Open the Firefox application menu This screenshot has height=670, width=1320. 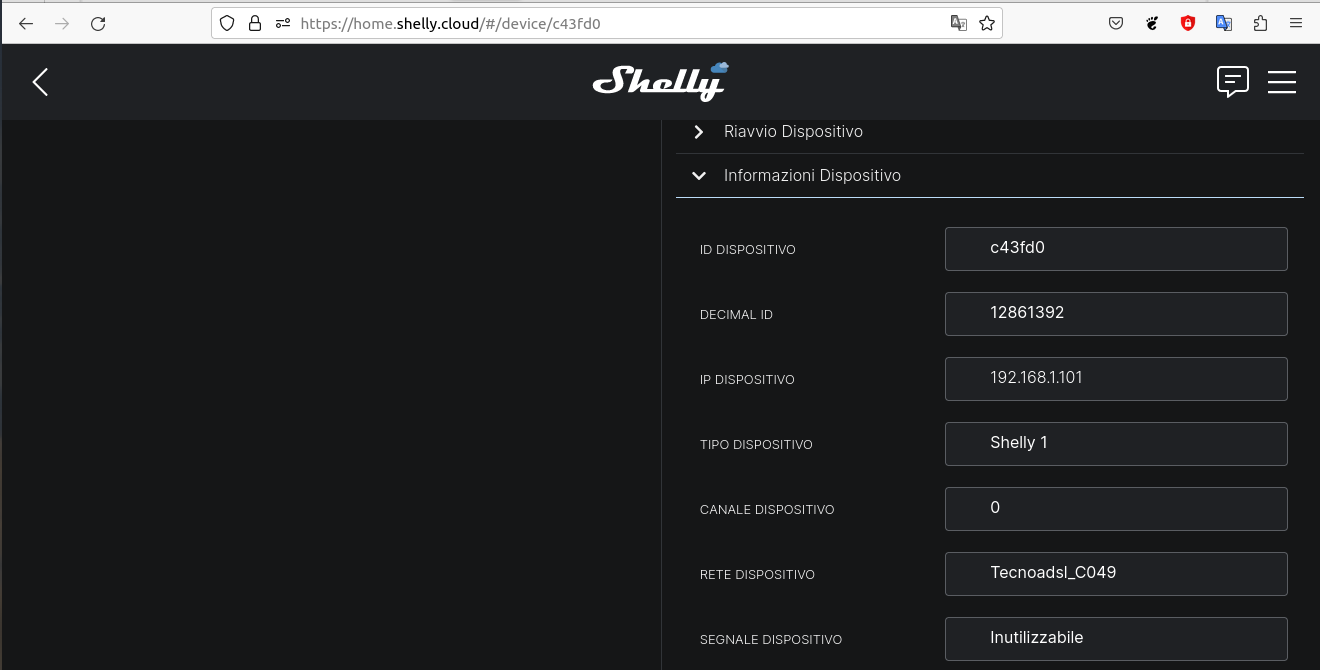[x=1296, y=23]
